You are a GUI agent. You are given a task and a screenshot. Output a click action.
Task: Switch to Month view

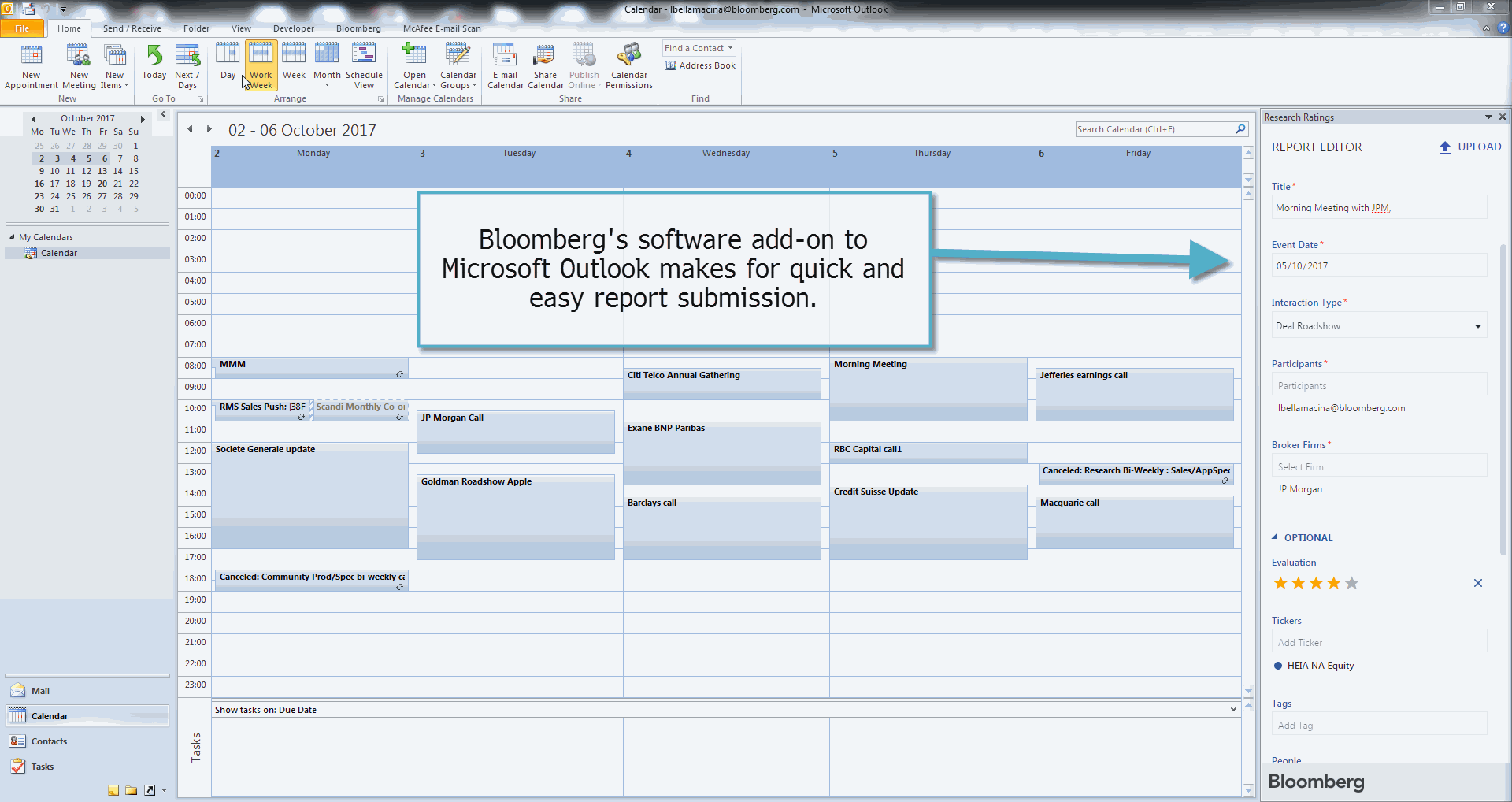click(327, 66)
